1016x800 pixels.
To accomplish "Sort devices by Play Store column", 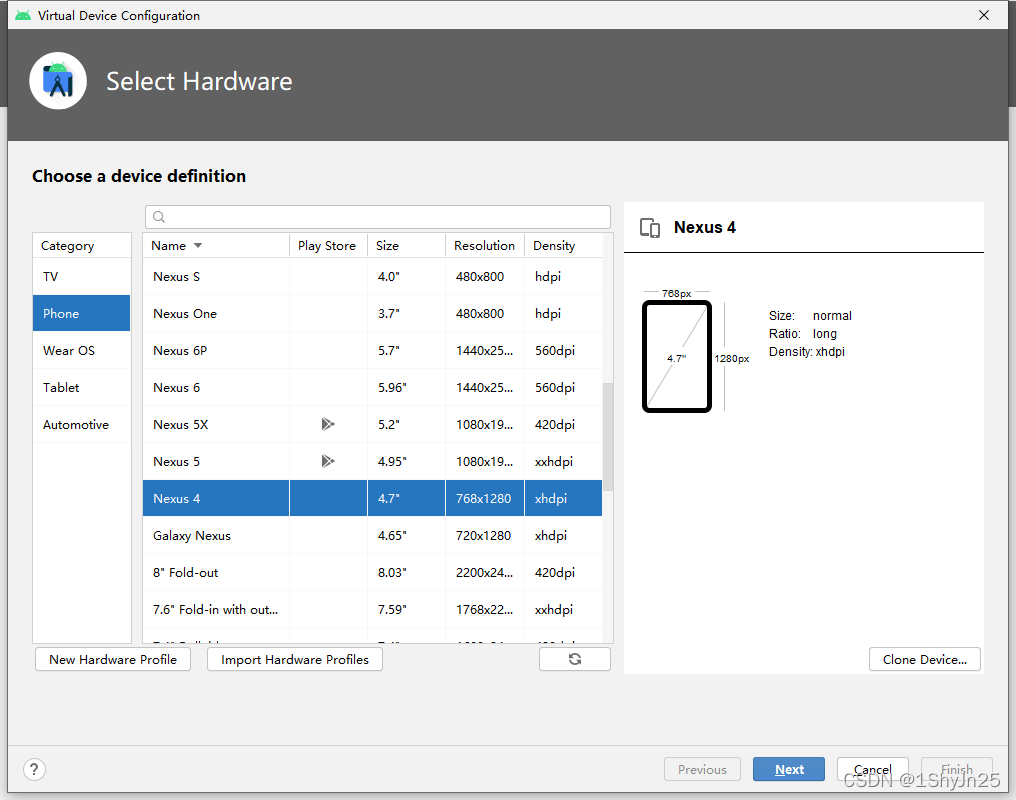I will [x=328, y=246].
